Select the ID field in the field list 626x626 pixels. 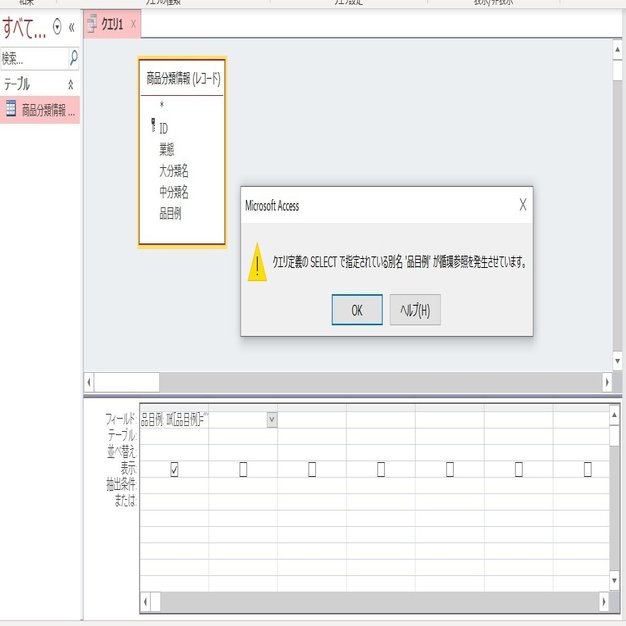tap(164, 129)
